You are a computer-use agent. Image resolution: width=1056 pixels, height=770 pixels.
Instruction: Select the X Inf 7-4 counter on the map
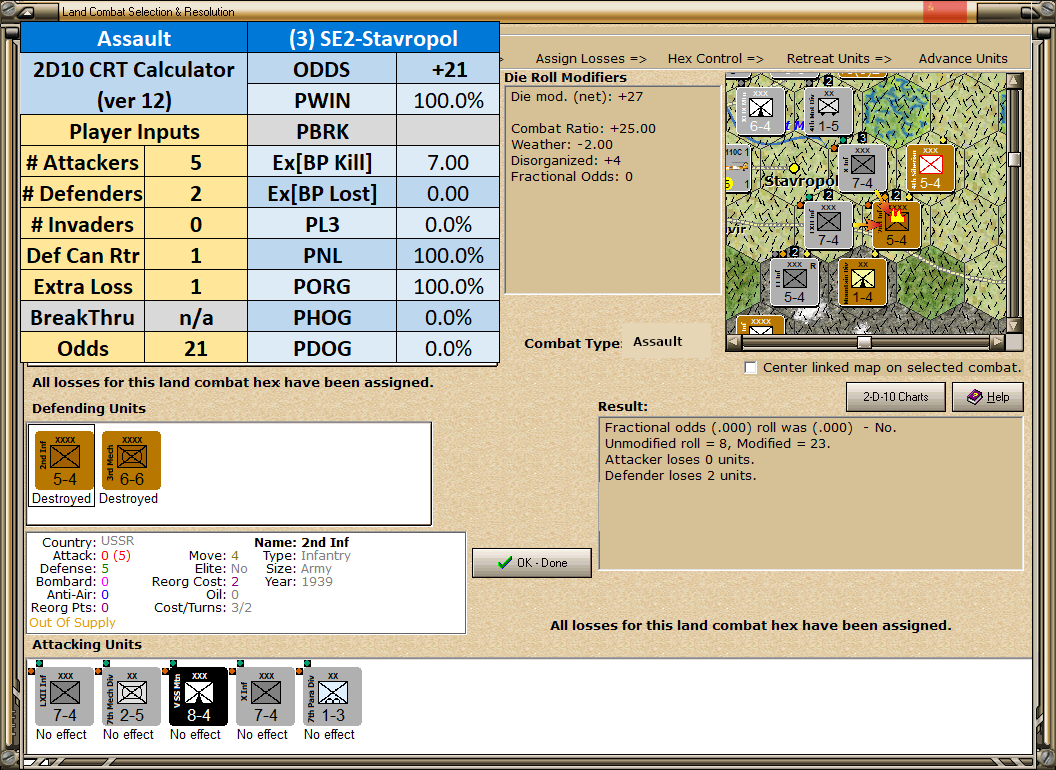click(862, 168)
